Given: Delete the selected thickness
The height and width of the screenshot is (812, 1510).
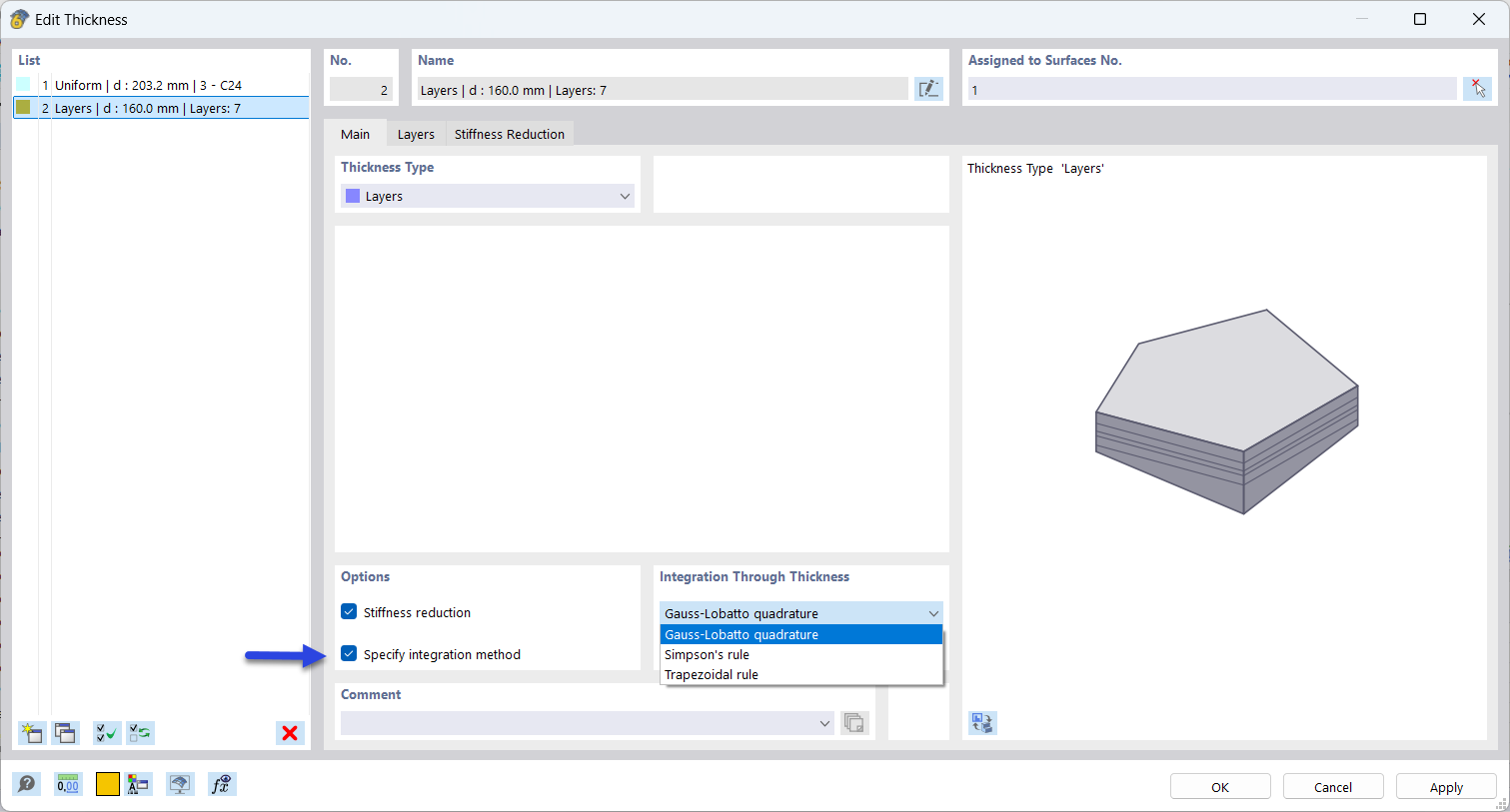Looking at the screenshot, I should (290, 732).
